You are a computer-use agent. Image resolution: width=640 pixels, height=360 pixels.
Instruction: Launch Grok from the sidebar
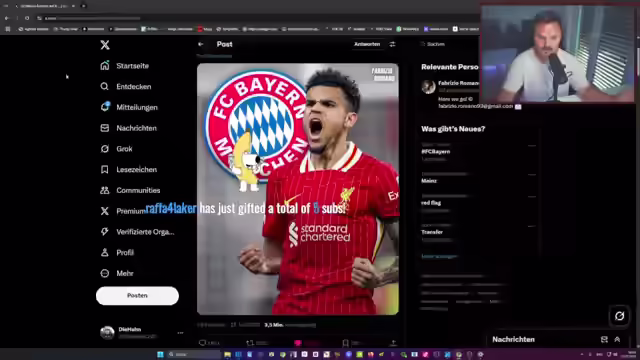[x=105, y=149]
